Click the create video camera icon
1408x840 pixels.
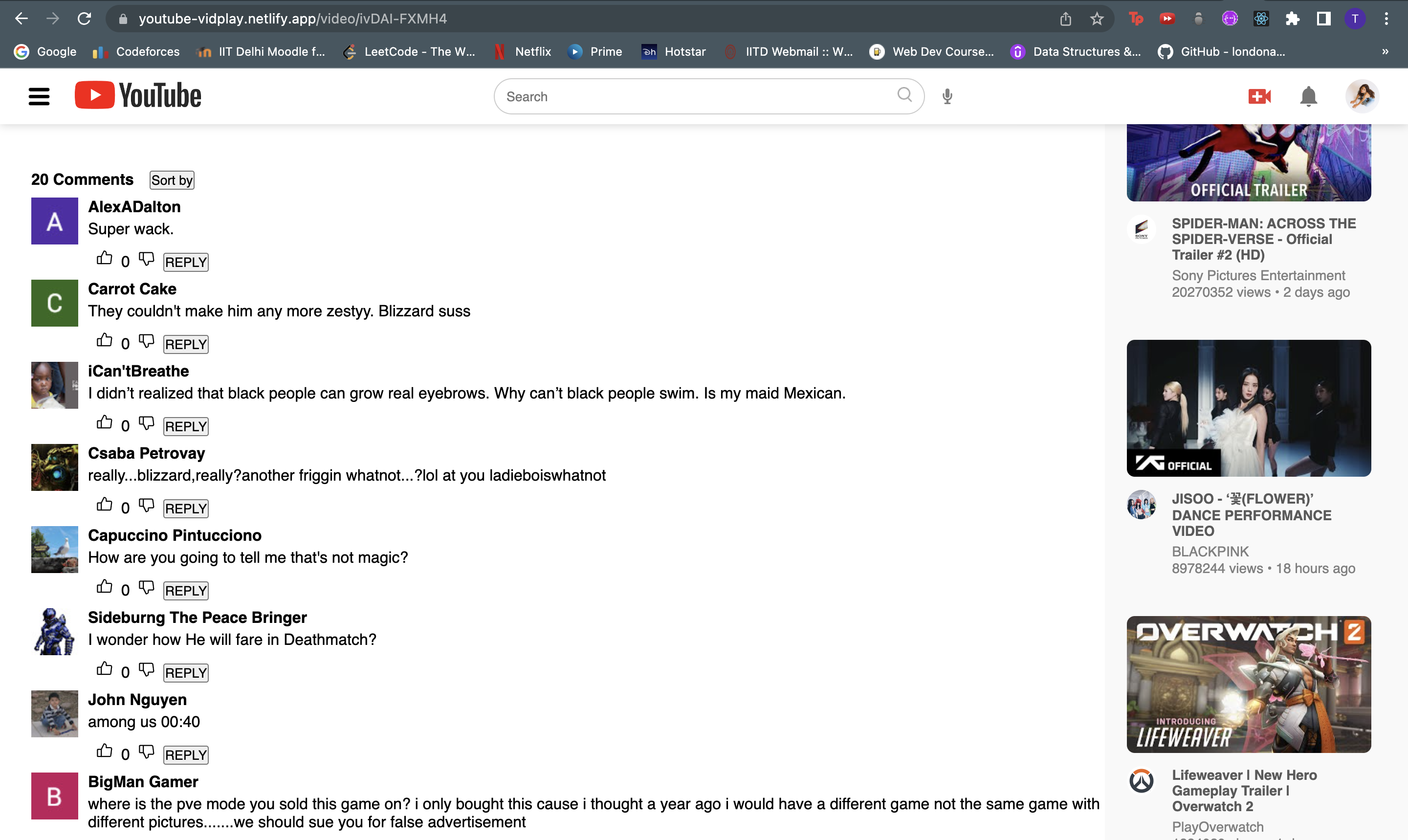tap(1260, 96)
